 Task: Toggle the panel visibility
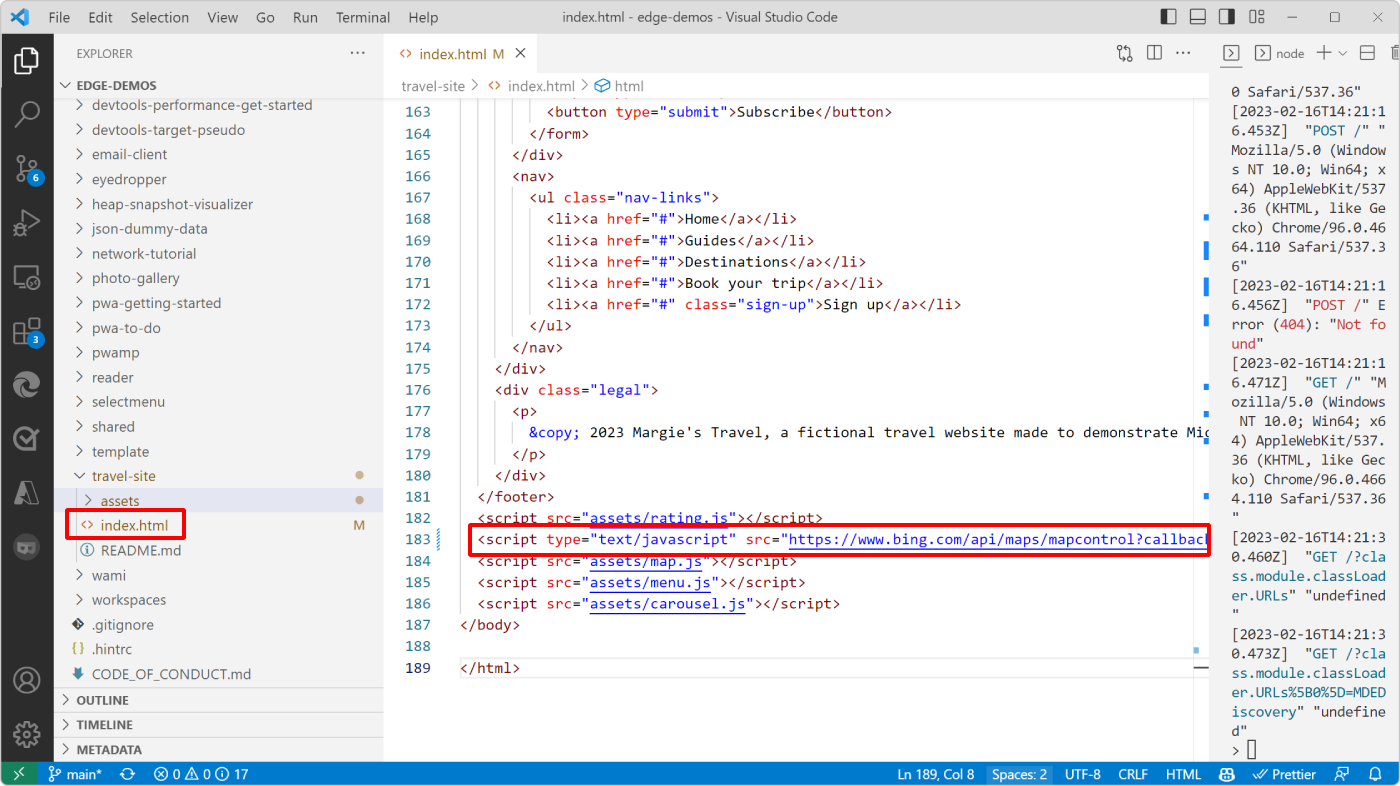[1196, 16]
